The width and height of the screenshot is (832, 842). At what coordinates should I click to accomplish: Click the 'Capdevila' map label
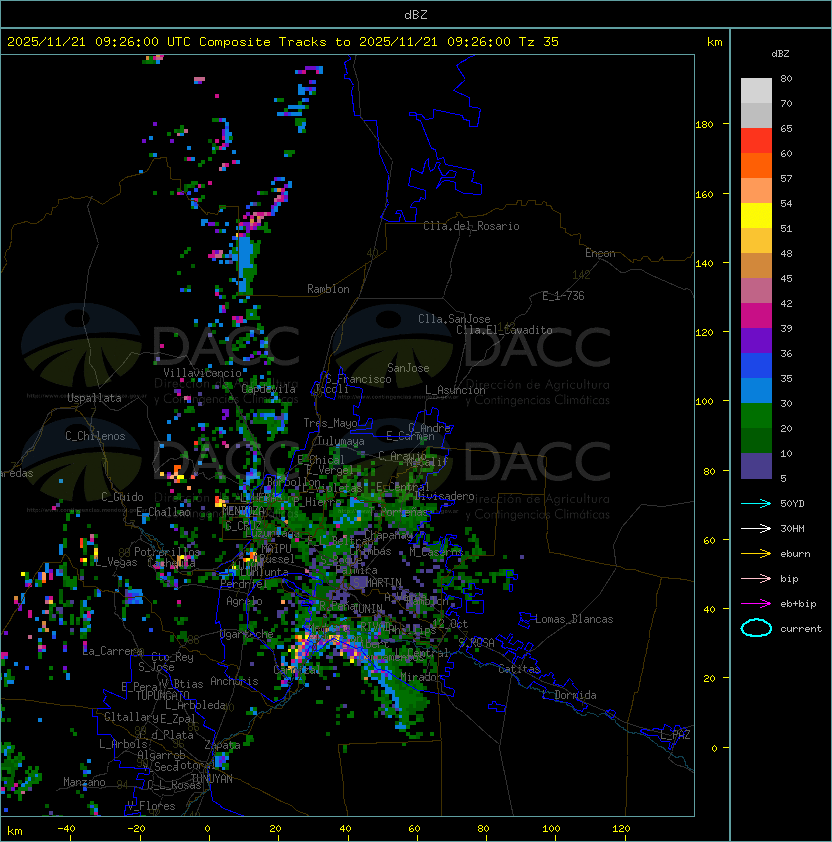coord(268,388)
